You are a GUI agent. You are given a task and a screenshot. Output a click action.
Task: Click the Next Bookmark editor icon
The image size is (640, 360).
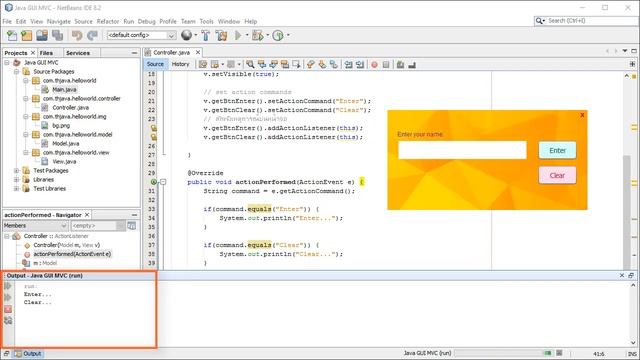click(322, 64)
